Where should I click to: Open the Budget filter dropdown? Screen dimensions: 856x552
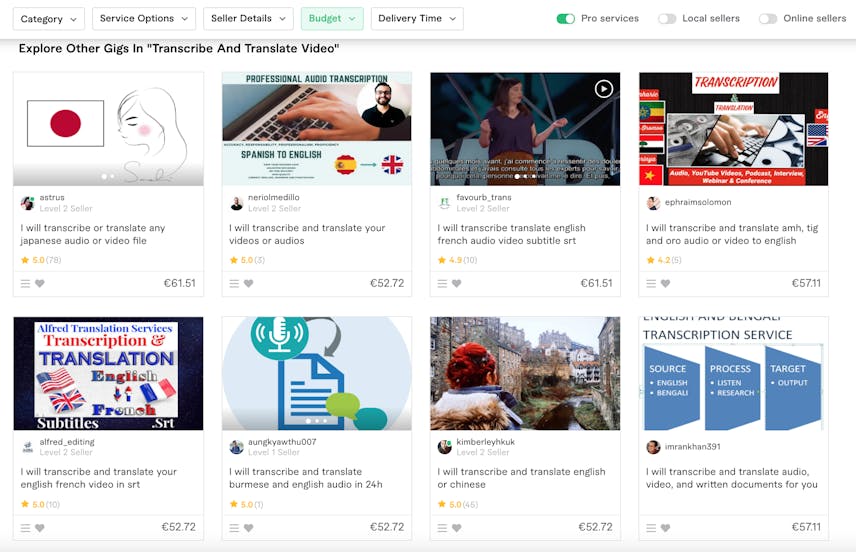coord(332,19)
